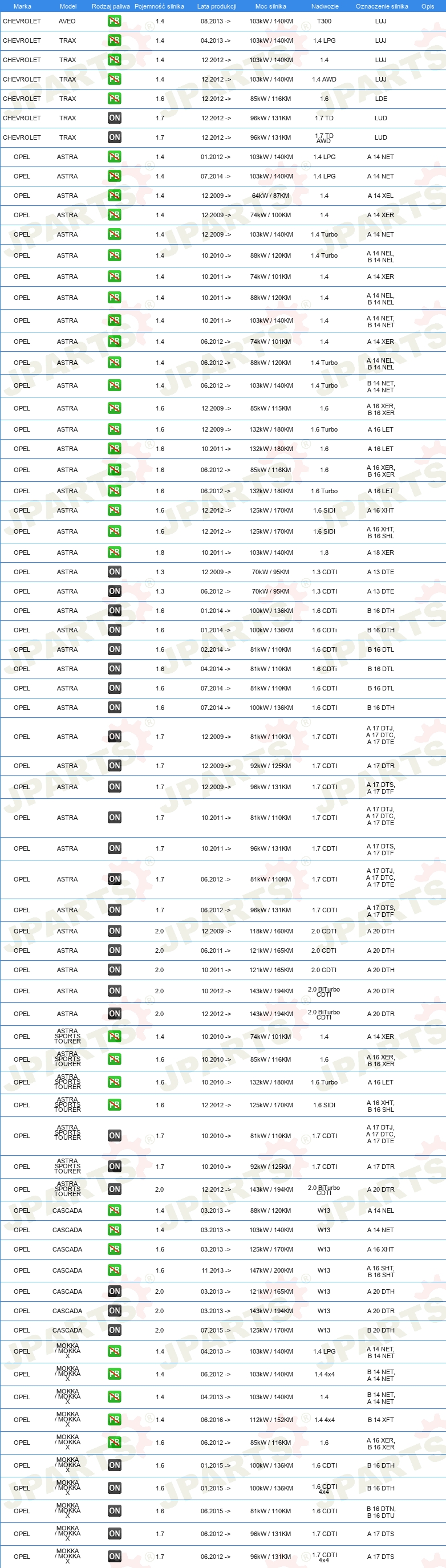Click the Model column header

[68, 6]
